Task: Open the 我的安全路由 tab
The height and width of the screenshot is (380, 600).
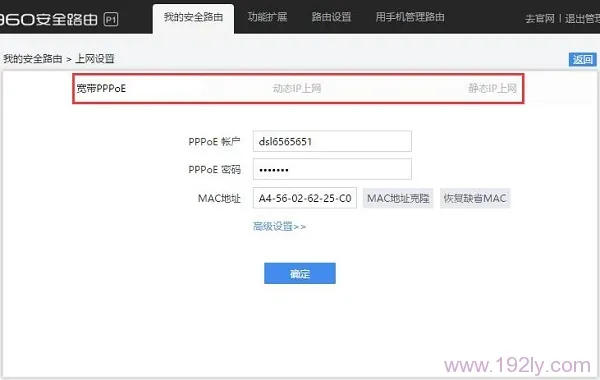Action: pyautogui.click(x=193, y=18)
